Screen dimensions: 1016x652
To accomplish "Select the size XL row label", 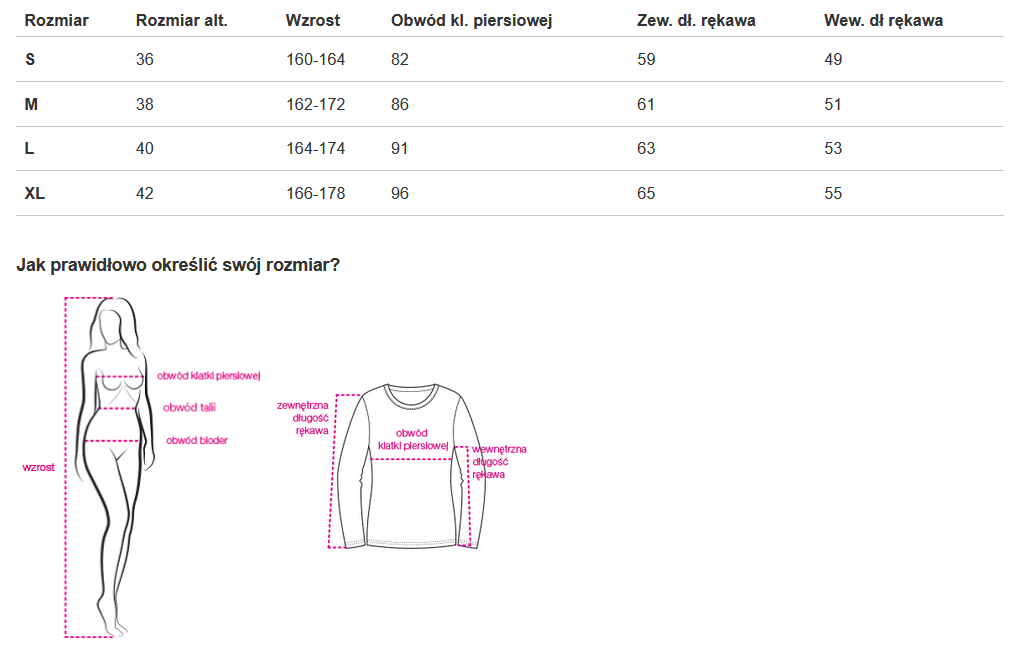I will click(35, 193).
